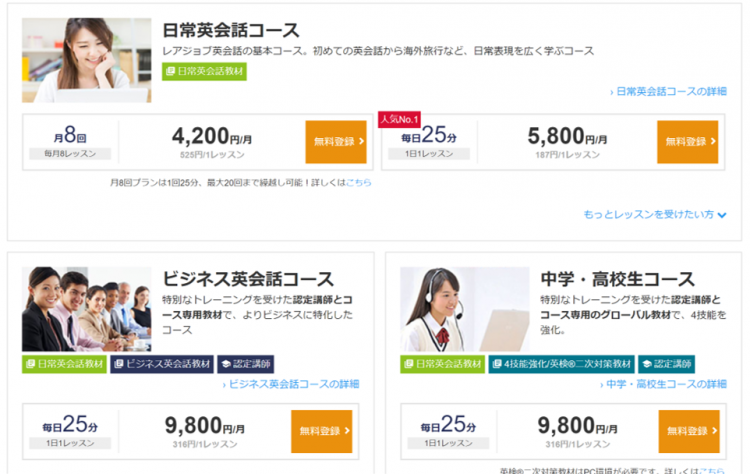This screenshot has width=750, height=474.
Task: Open 日常英会話コースの詳細 link
Action: 668,91
